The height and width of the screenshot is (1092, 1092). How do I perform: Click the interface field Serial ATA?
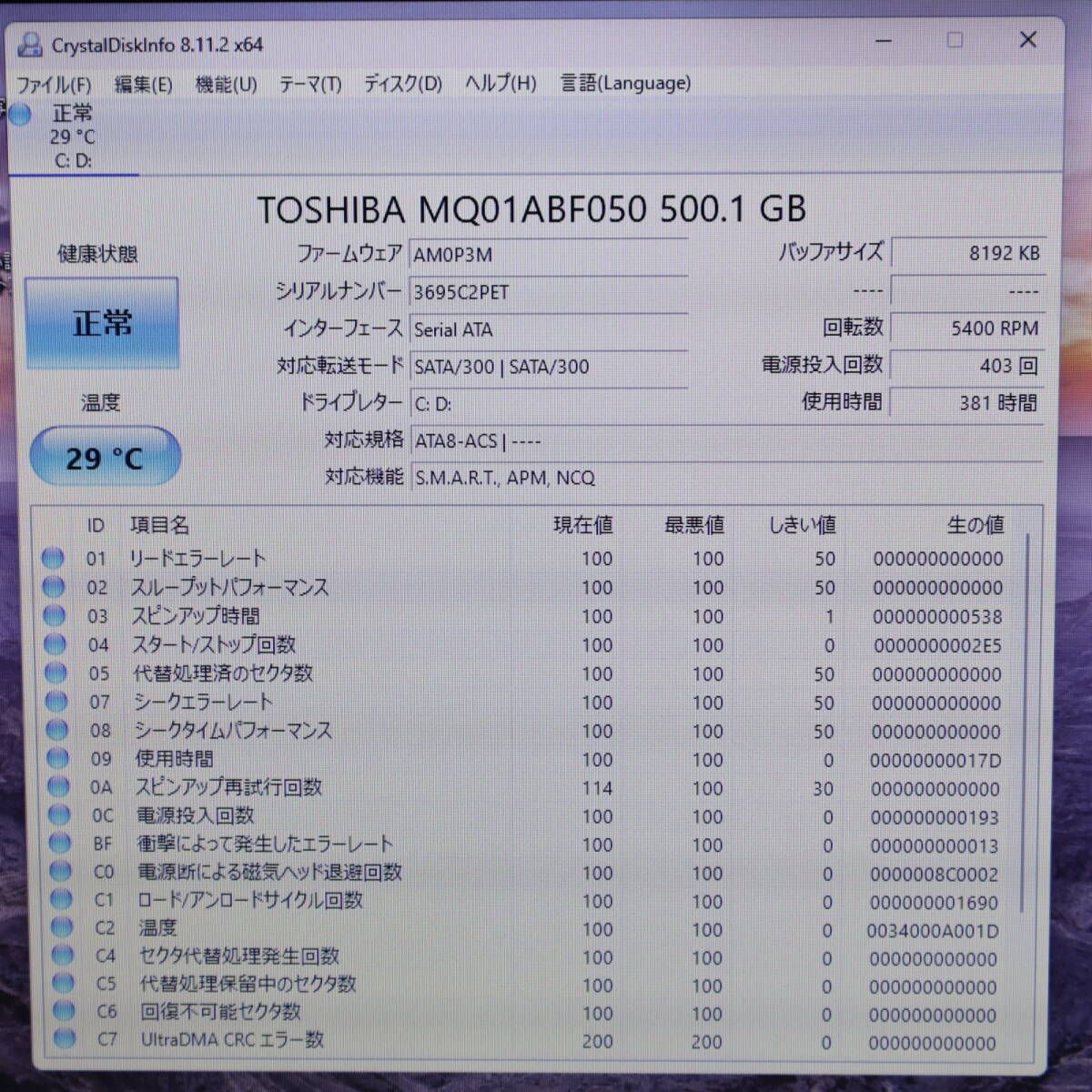549,329
